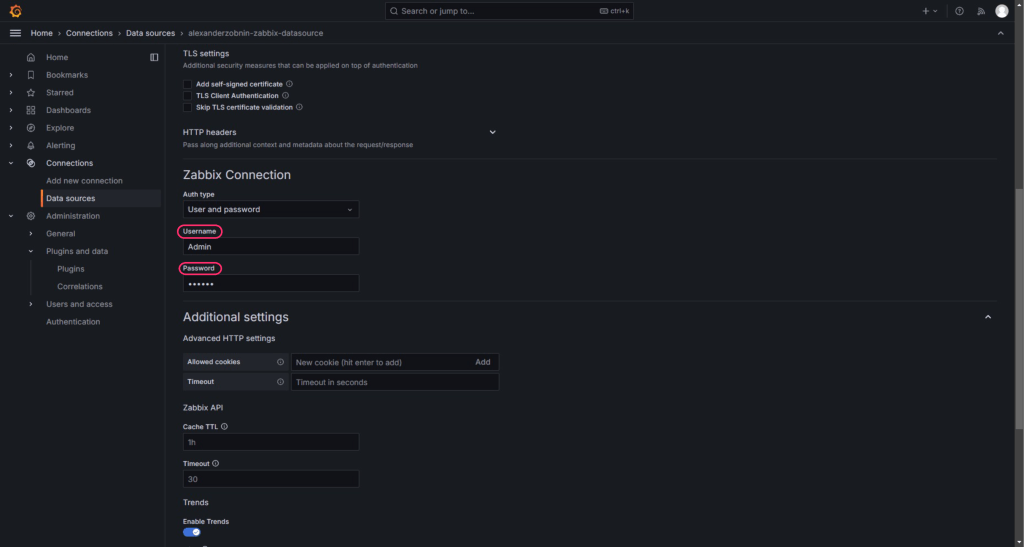Open the Auth type dropdown
The image size is (1024, 547).
270,210
